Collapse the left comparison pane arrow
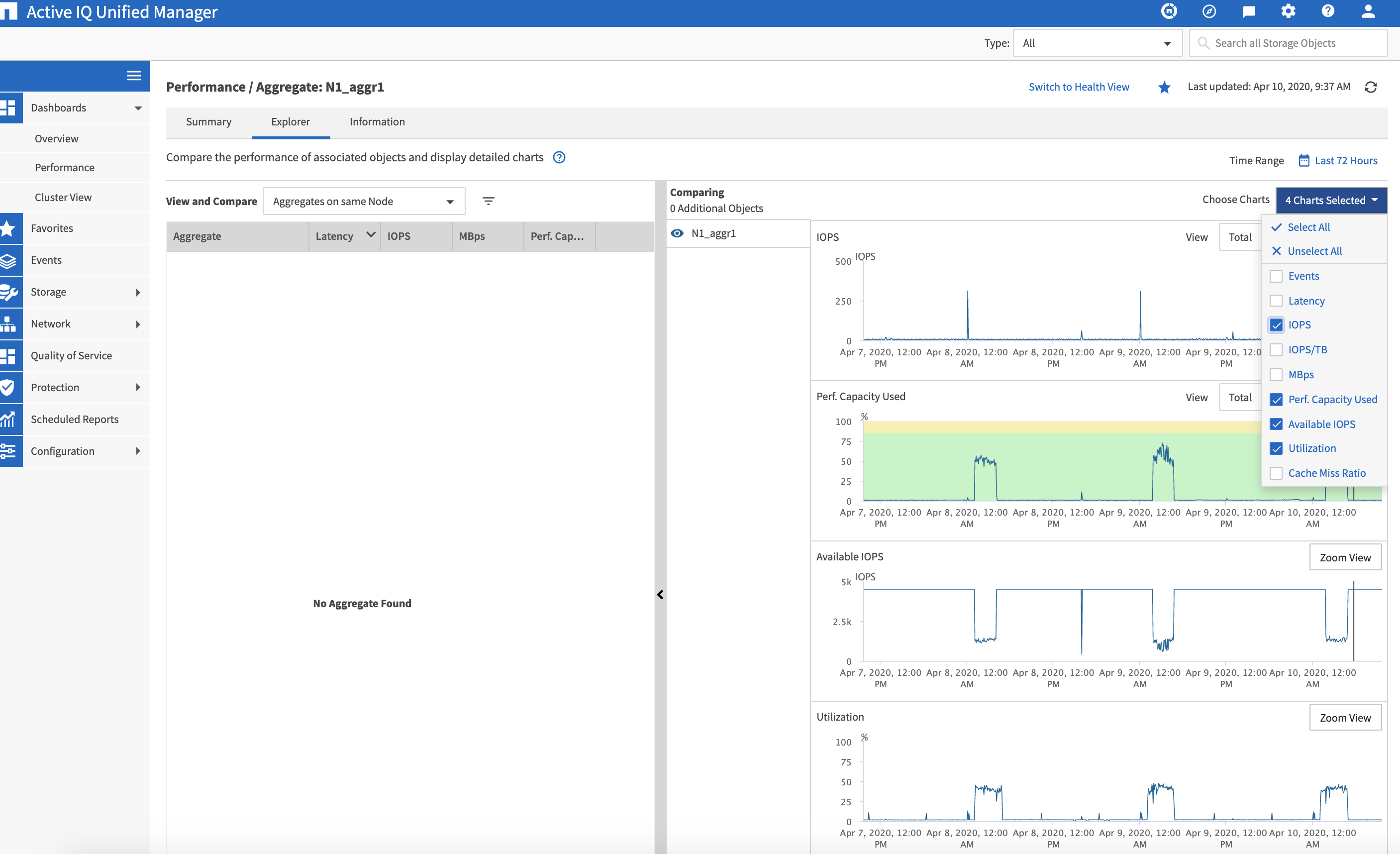 pyautogui.click(x=660, y=594)
